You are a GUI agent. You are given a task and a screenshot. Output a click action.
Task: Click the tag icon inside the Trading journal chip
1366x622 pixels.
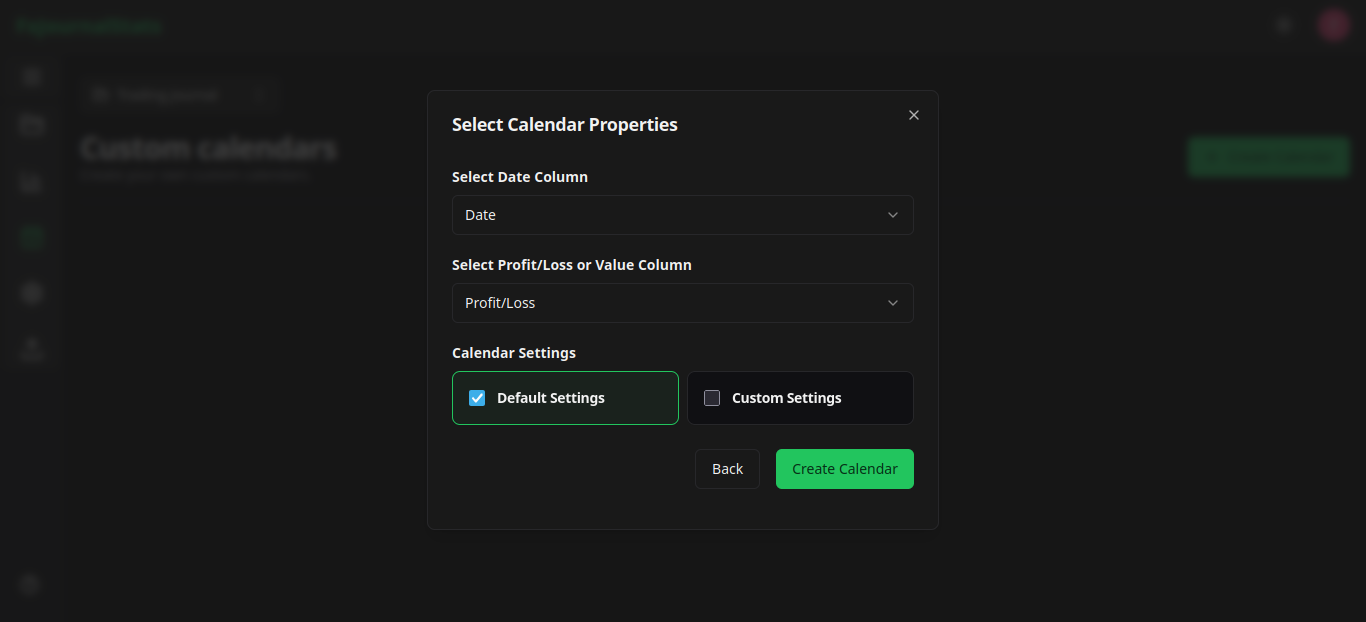pyautogui.click(x=99, y=94)
